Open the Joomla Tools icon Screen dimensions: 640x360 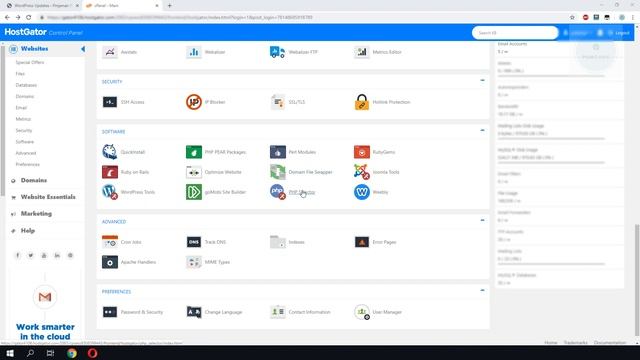coord(362,172)
